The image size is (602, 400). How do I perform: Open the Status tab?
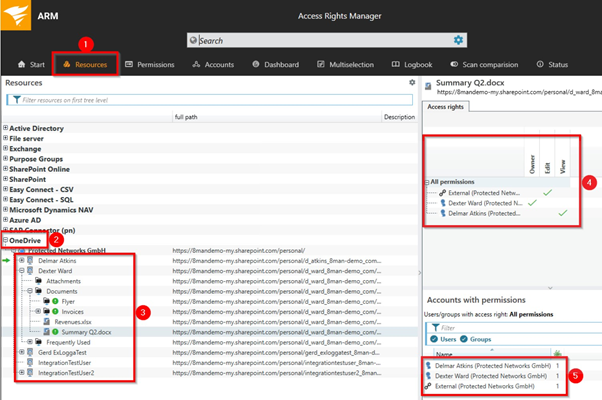point(552,64)
